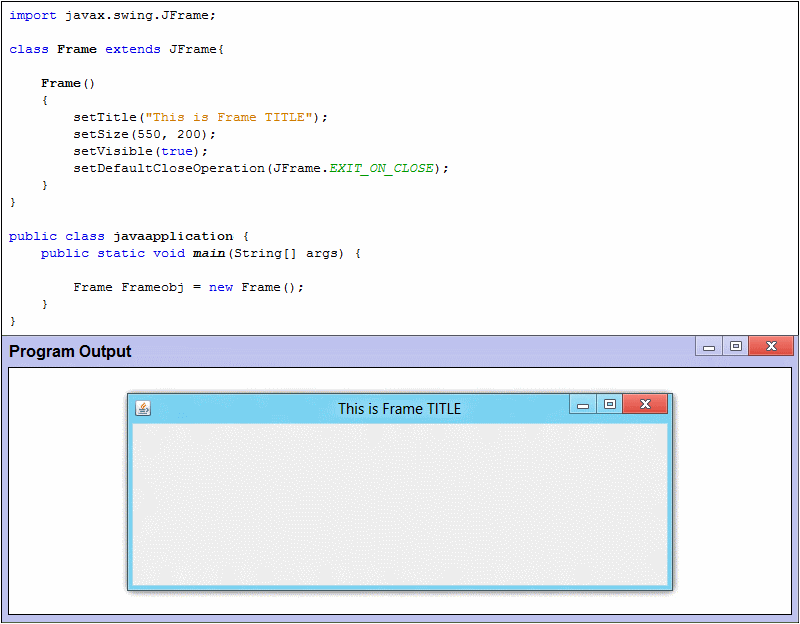The width and height of the screenshot is (800, 624).
Task: Click inside the empty frame content area
Action: pyautogui.click(x=400, y=505)
